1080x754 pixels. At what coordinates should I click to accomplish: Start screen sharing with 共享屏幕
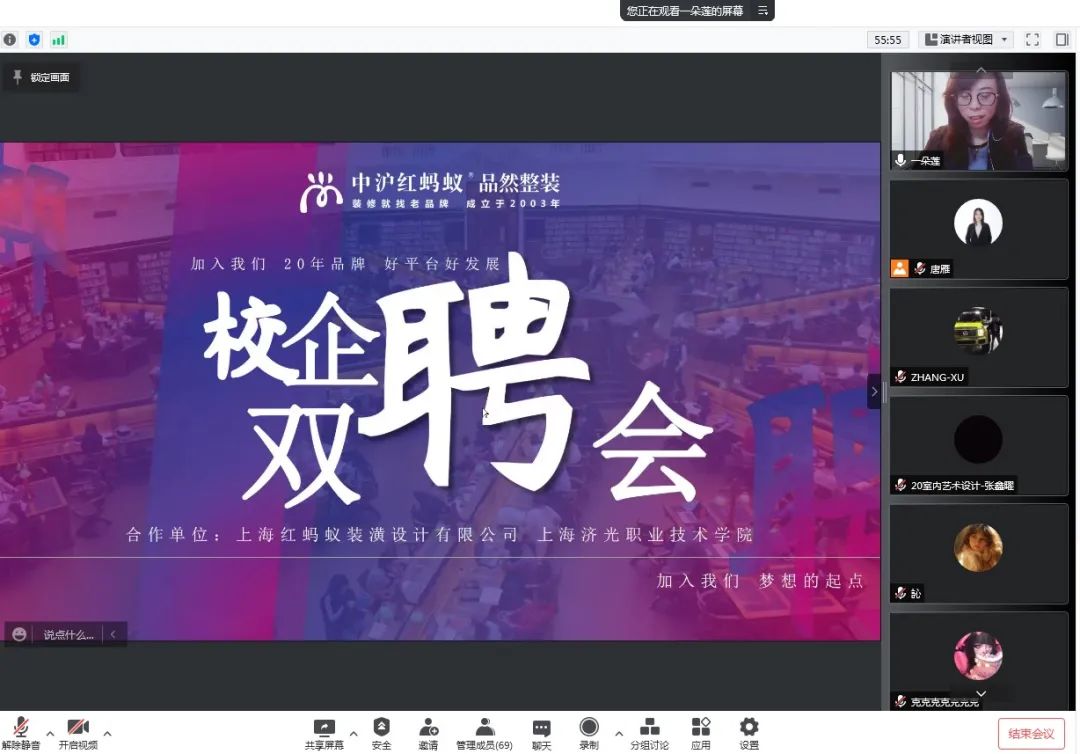point(324,734)
